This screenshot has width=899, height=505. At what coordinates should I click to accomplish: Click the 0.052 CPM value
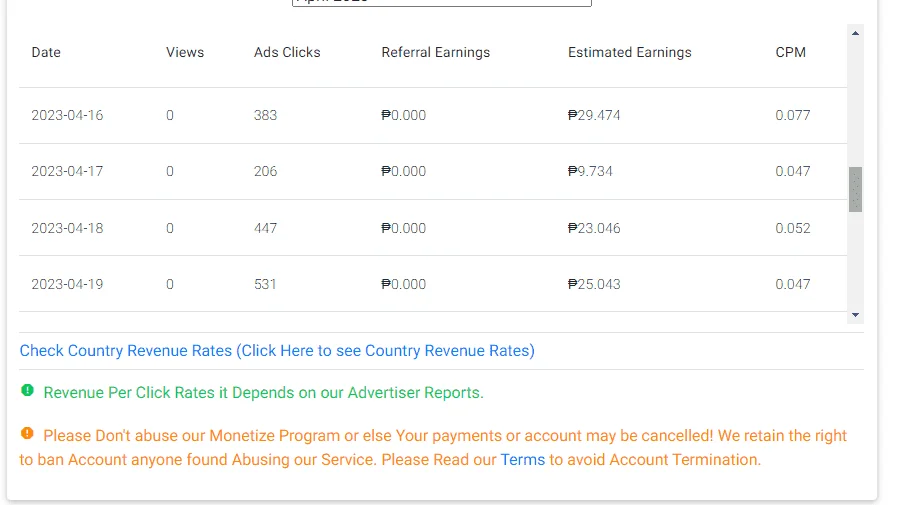[793, 228]
